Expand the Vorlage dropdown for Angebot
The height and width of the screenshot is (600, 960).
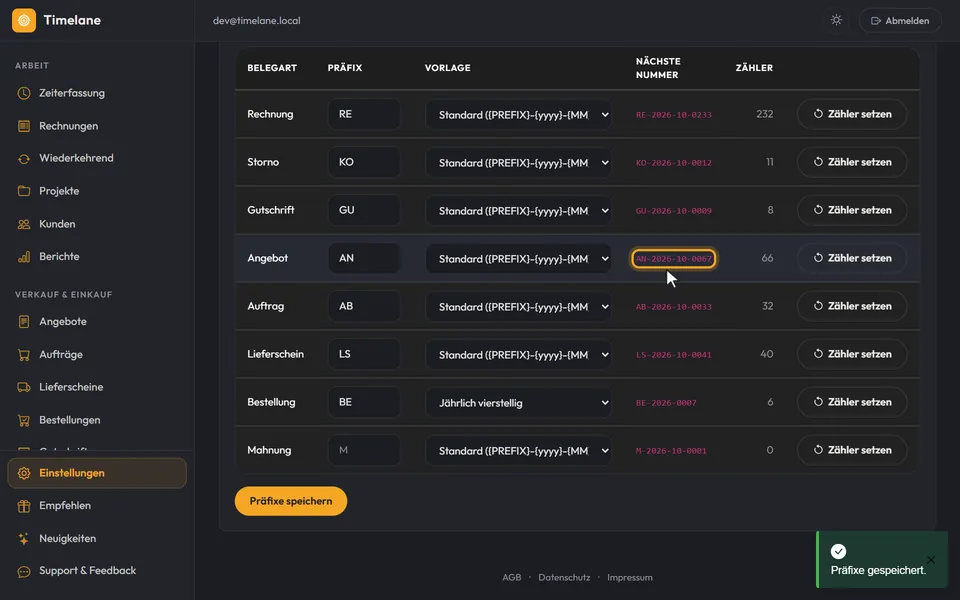[x=519, y=258]
